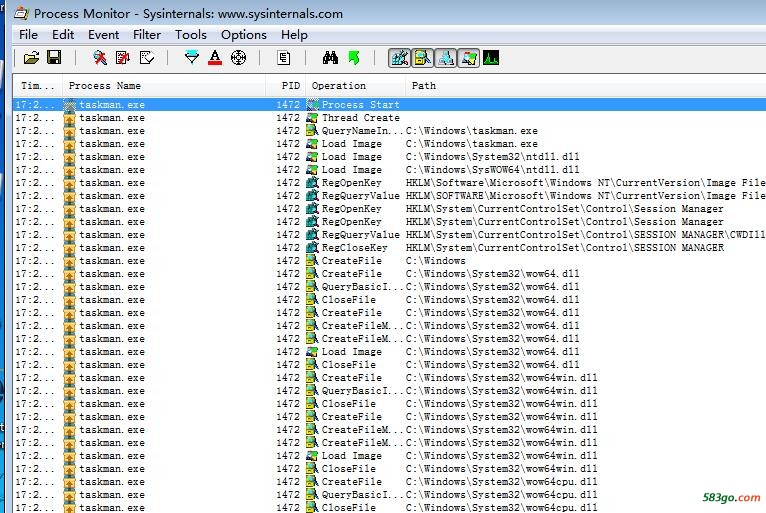The image size is (766, 513).
Task: Click the binoculars Find icon
Action: pyautogui.click(x=330, y=58)
